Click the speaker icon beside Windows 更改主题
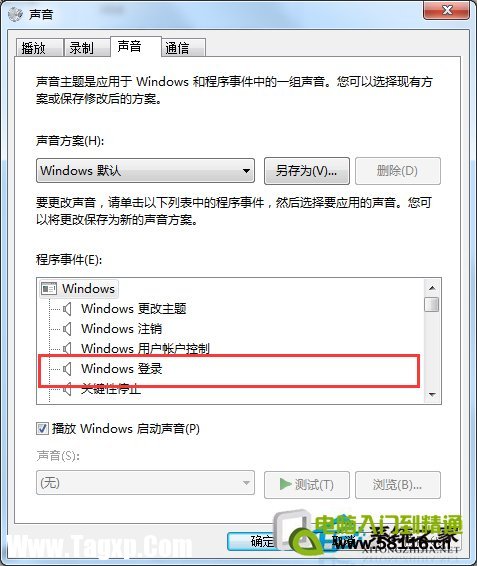477x566 pixels. 67,309
